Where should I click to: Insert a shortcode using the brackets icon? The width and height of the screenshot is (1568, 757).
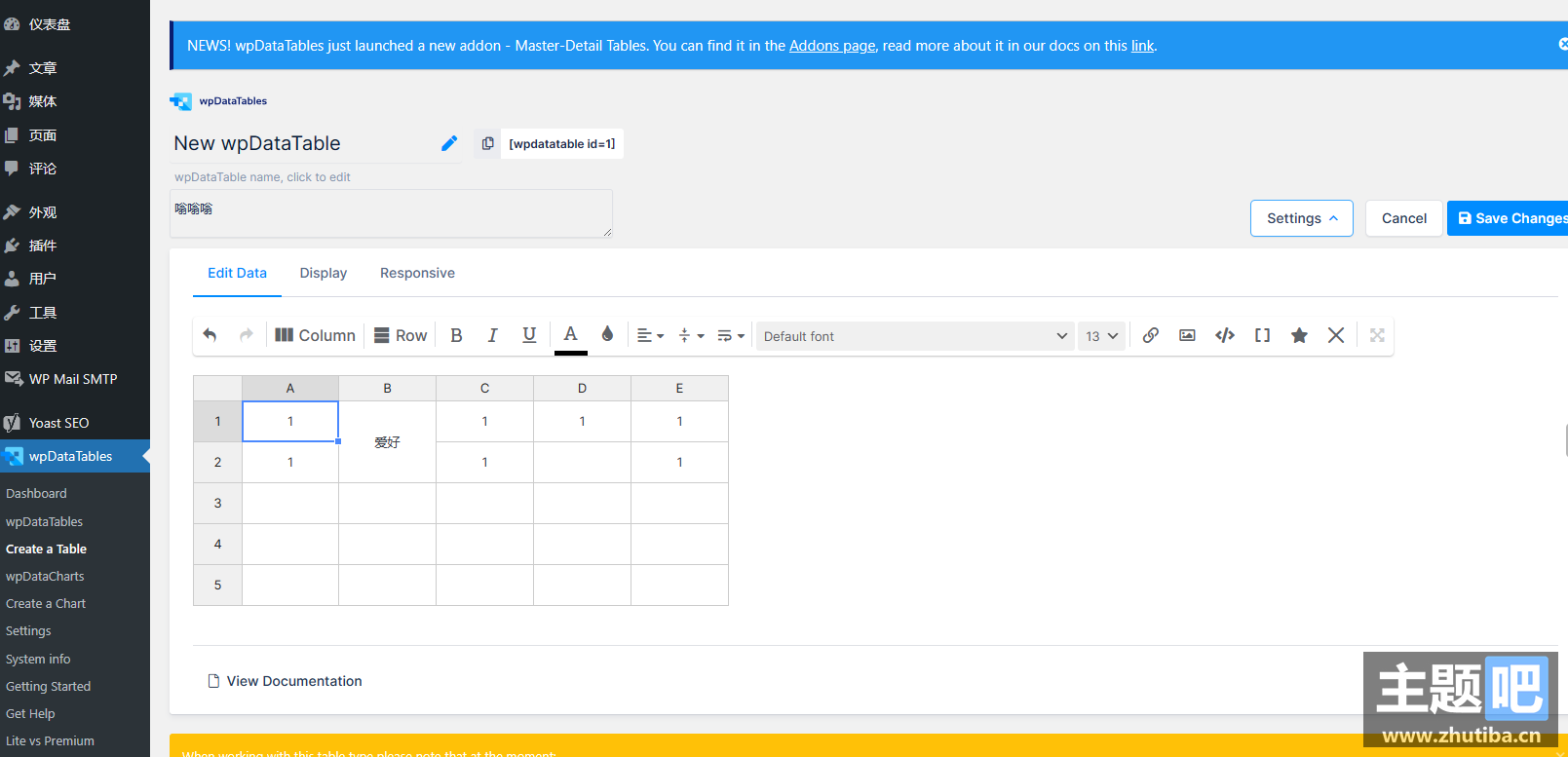pyautogui.click(x=1262, y=335)
